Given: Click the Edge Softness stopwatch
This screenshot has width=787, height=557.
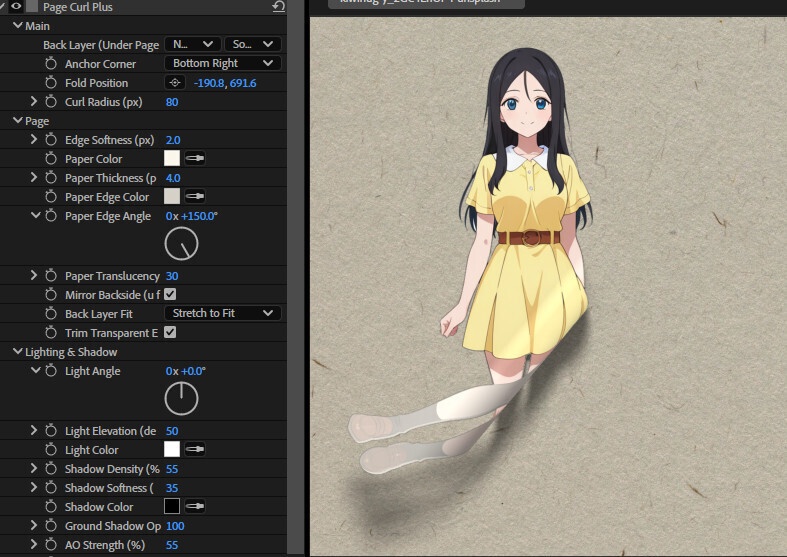Looking at the screenshot, I should [51, 140].
